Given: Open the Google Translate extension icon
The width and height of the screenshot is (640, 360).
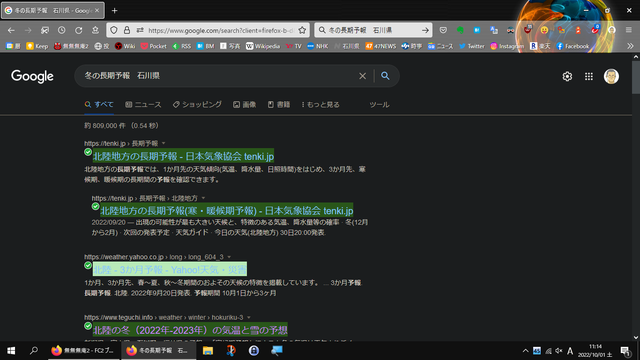Looking at the screenshot, I should (x=494, y=30).
